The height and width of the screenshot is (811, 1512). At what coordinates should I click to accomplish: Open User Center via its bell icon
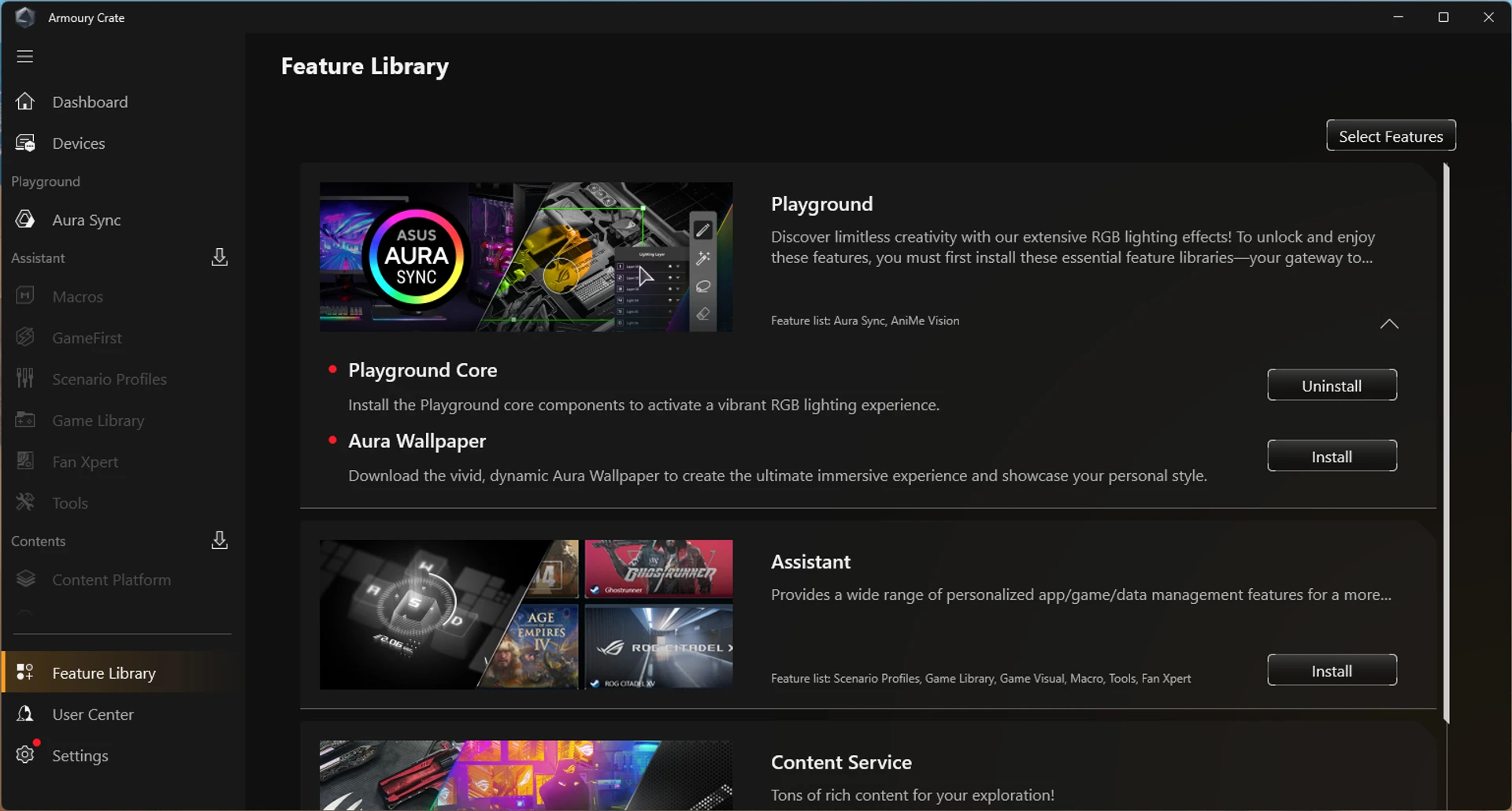point(25,713)
